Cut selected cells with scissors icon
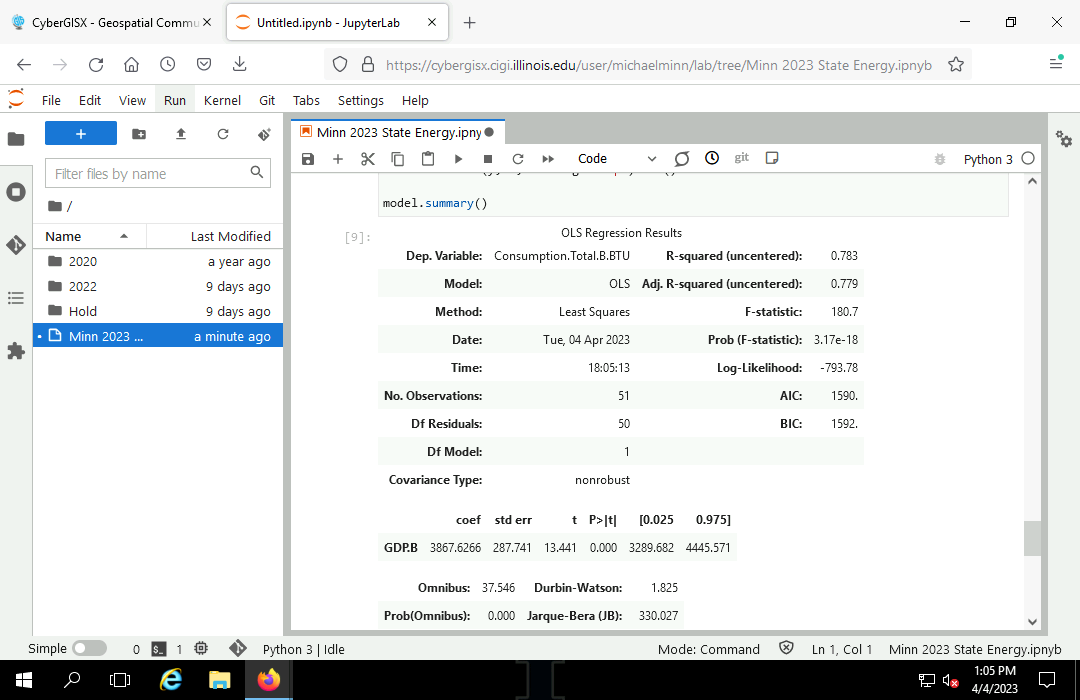Screen dimensions: 1080x700 pos(367,159)
